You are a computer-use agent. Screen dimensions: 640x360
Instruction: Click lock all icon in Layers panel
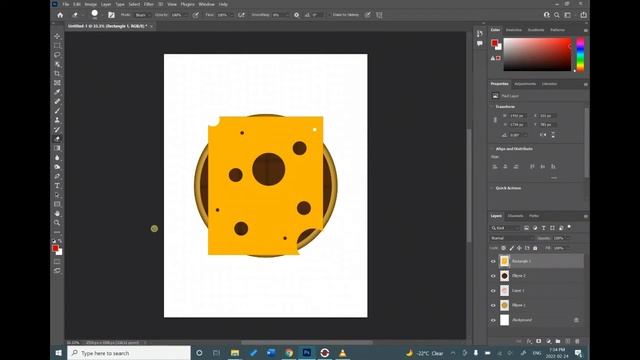point(535,248)
